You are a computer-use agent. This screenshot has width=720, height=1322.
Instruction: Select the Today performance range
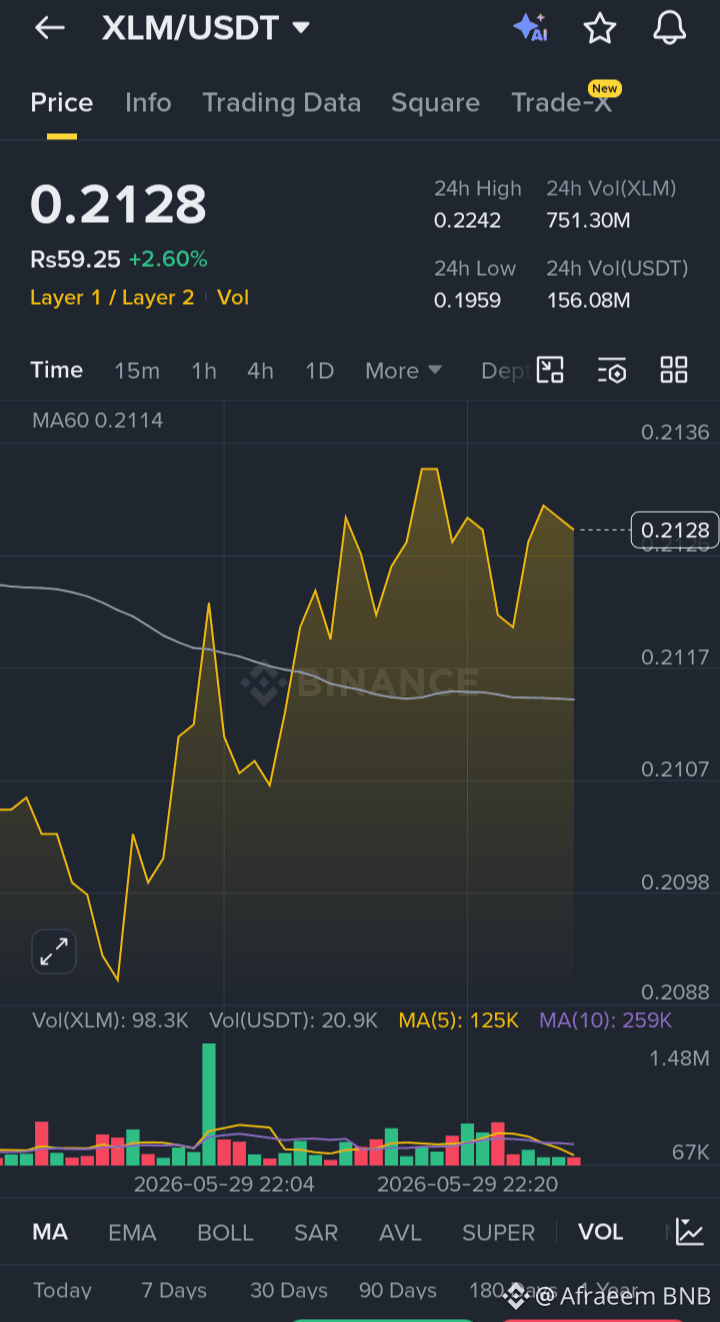click(62, 1291)
